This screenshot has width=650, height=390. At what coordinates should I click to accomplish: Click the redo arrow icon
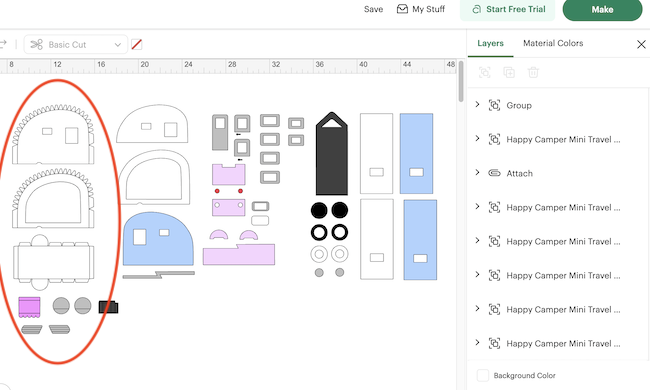coord(3,44)
